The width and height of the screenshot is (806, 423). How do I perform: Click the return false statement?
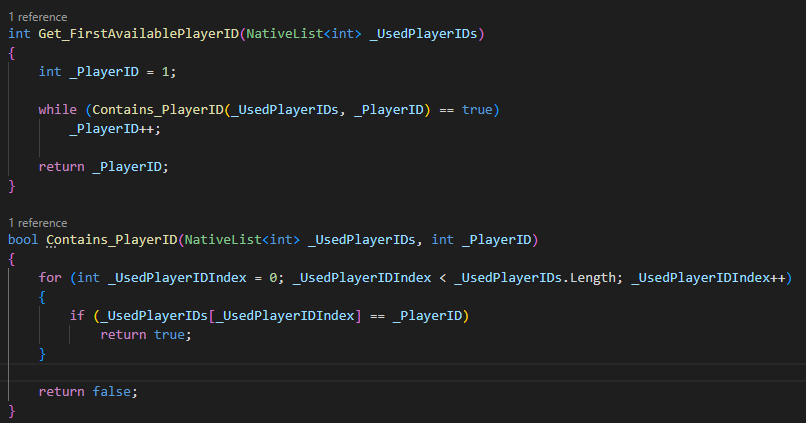[x=88, y=392]
